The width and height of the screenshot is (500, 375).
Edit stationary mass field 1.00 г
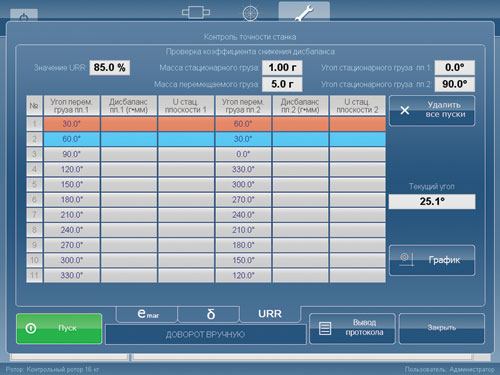tap(282, 68)
